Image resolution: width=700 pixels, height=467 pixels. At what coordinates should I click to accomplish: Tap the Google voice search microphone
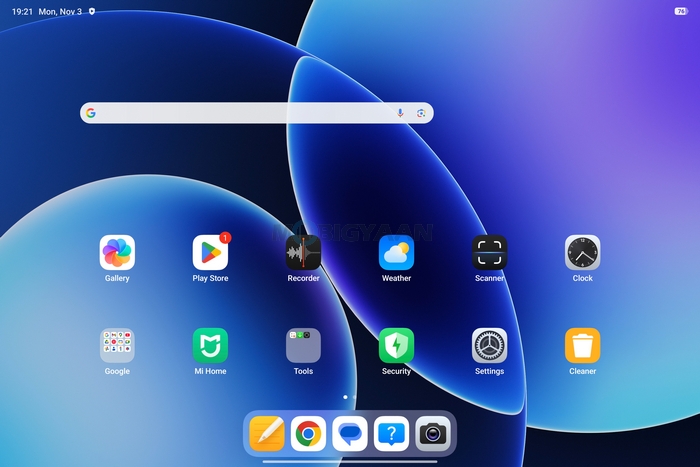click(x=400, y=113)
